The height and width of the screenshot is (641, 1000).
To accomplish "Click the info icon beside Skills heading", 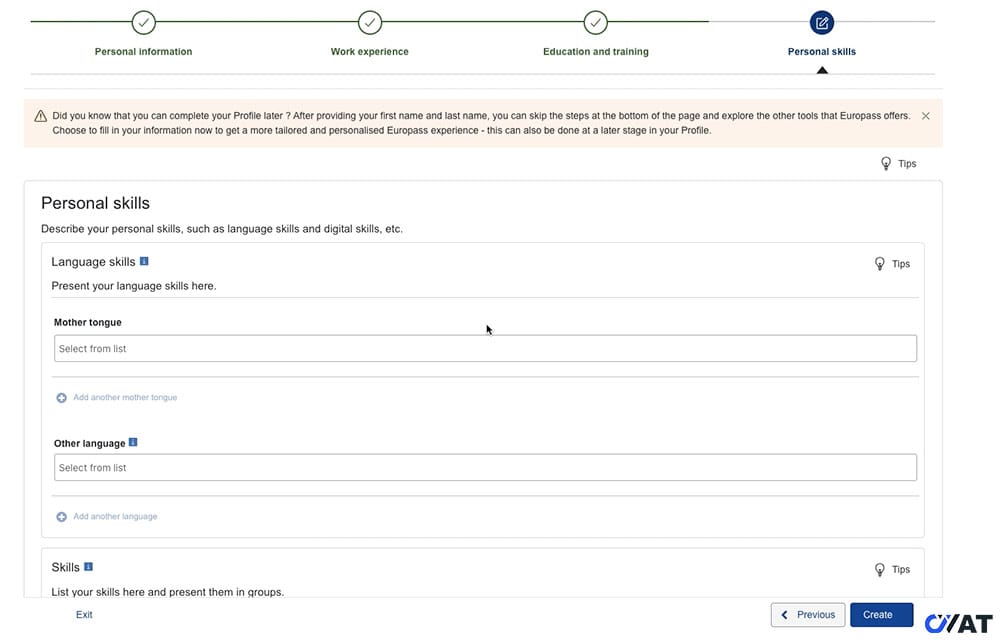I will pos(88,566).
